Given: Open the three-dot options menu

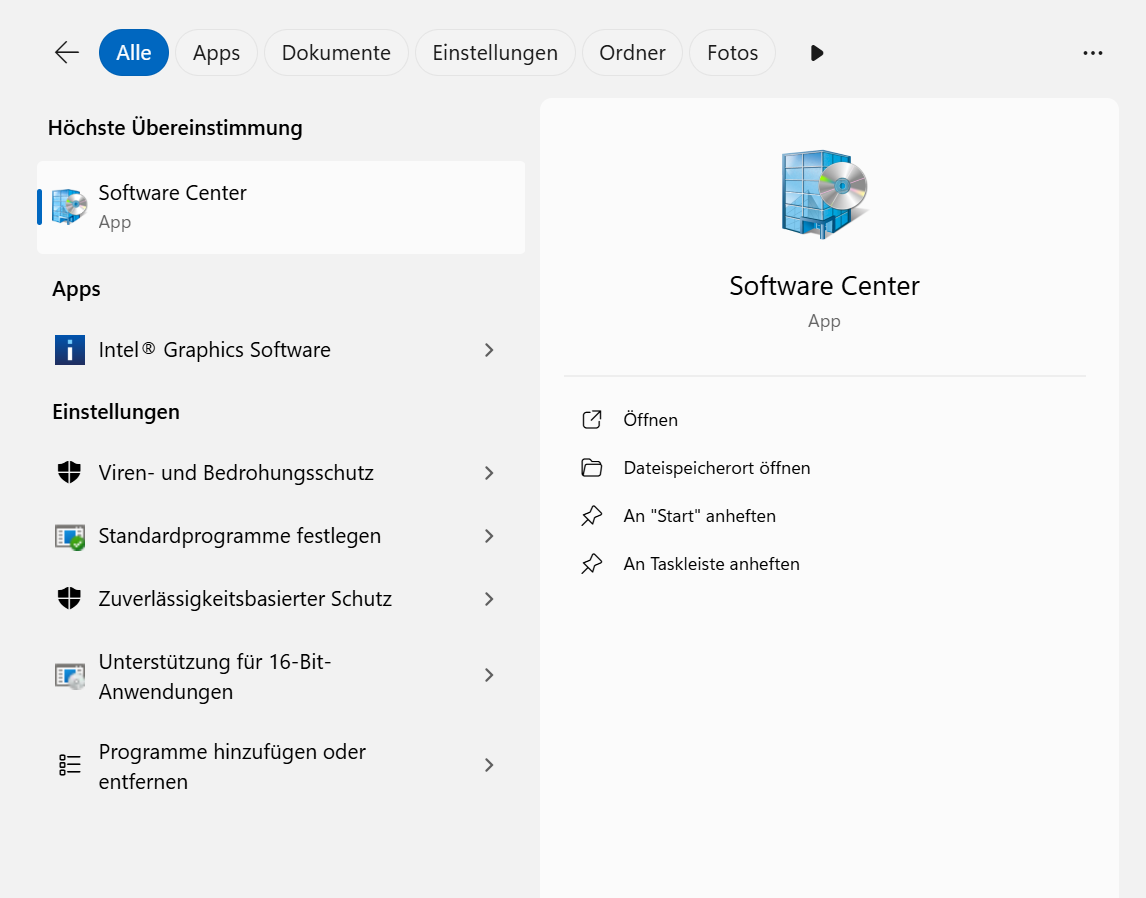Looking at the screenshot, I should coord(1093,53).
